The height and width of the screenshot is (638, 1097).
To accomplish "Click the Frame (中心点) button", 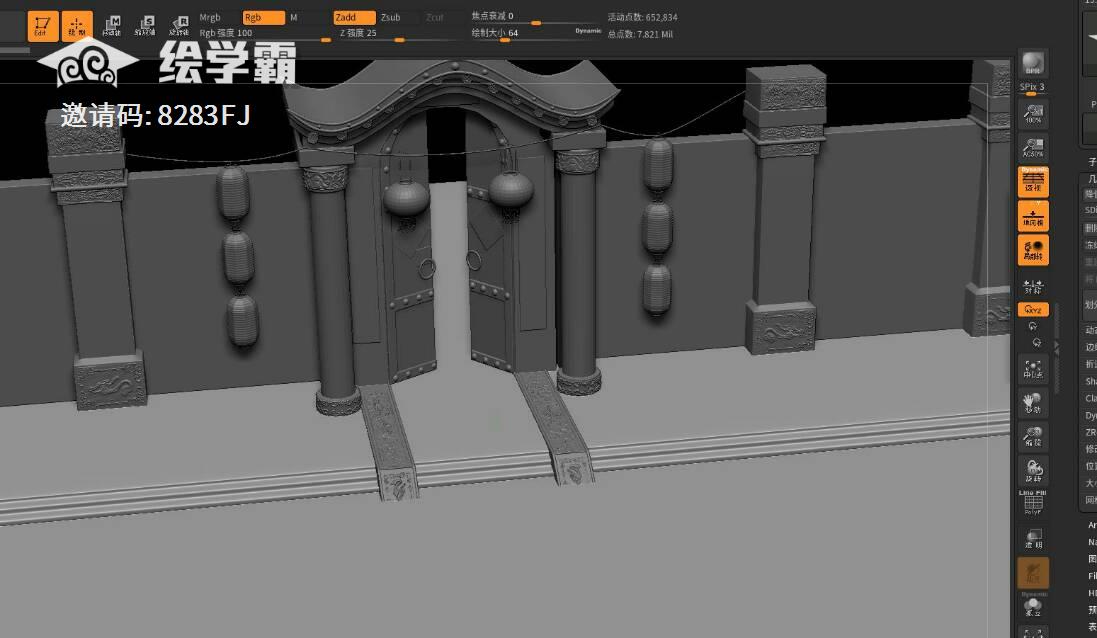I will coord(1033,369).
